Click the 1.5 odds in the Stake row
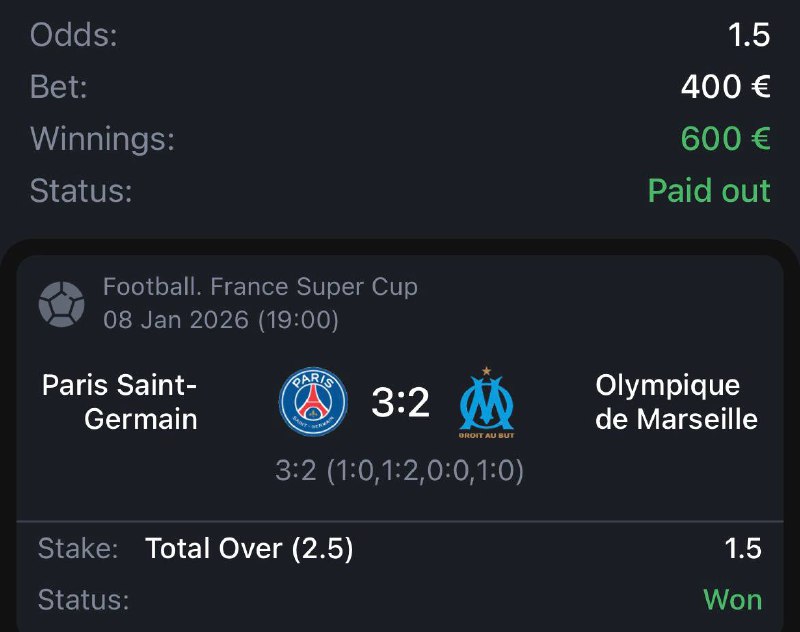Image resolution: width=800 pixels, height=632 pixels. tap(742, 548)
